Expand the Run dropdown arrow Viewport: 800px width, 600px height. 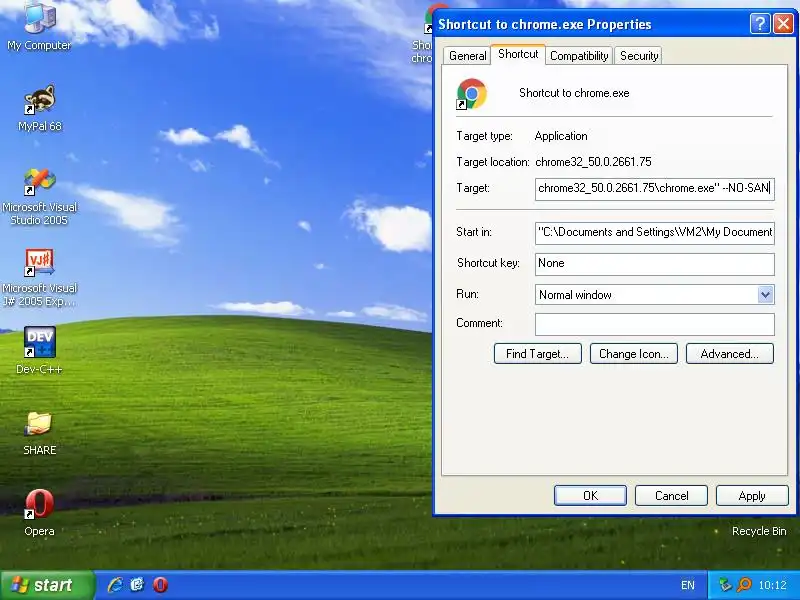(765, 295)
